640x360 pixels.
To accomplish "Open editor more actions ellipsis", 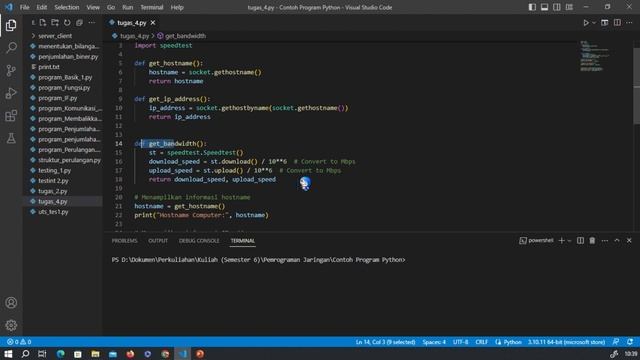I will (629, 23).
